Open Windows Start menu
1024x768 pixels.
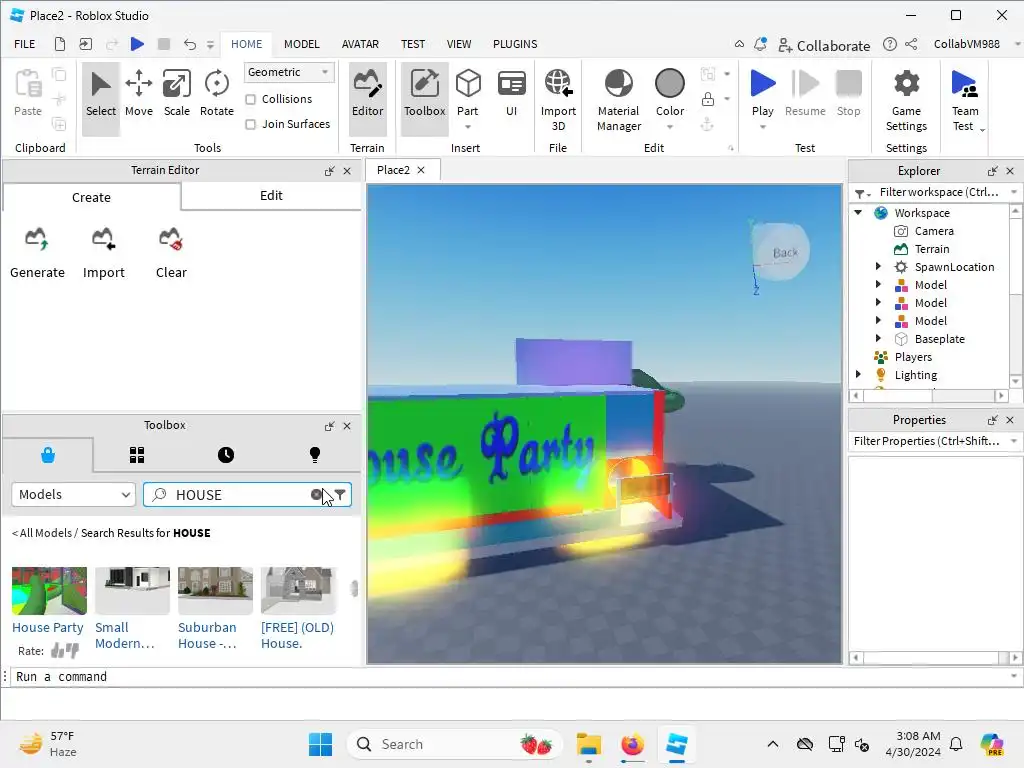[x=320, y=744]
